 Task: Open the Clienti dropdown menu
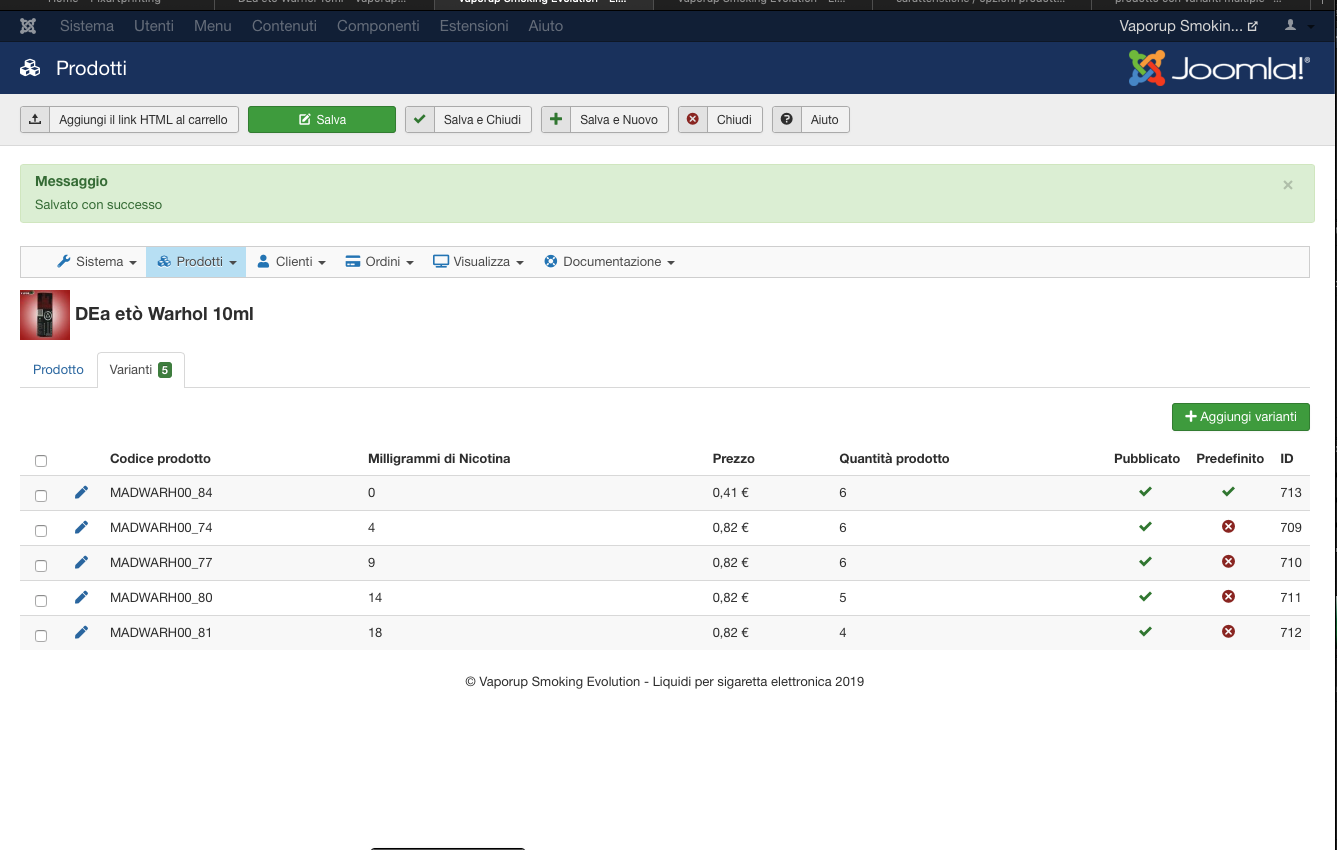tap(292, 262)
